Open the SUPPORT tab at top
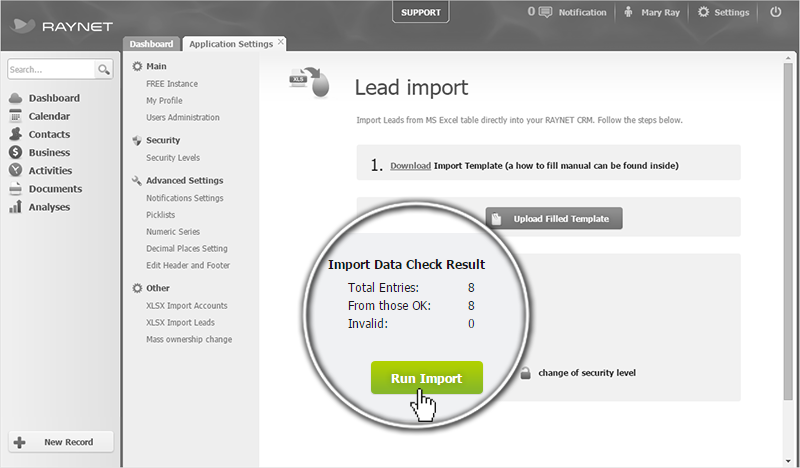Viewport: 800px width, 468px height. (420, 12)
